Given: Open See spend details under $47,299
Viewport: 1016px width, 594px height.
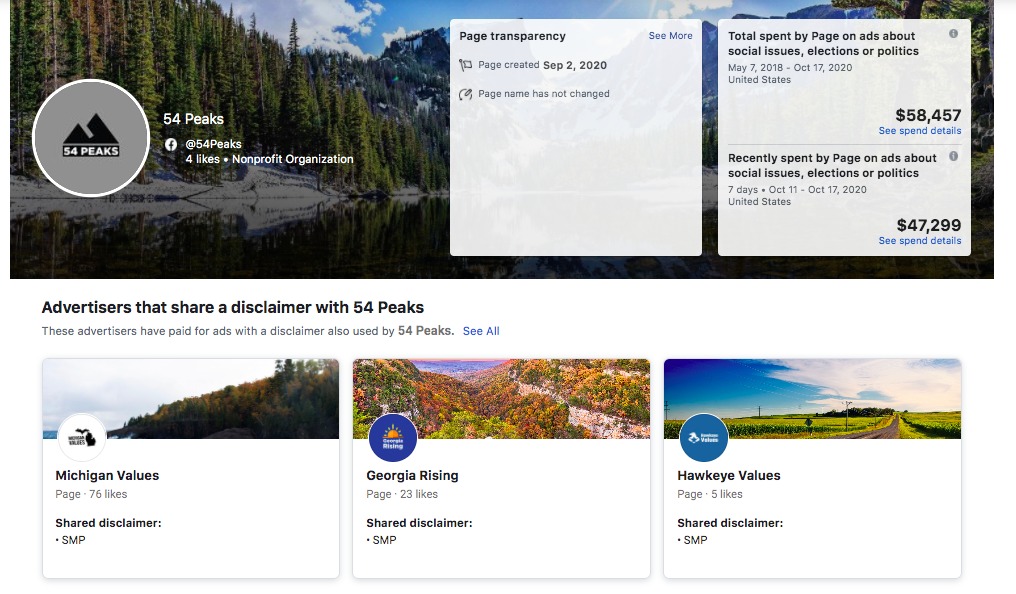Looking at the screenshot, I should tap(919, 241).
